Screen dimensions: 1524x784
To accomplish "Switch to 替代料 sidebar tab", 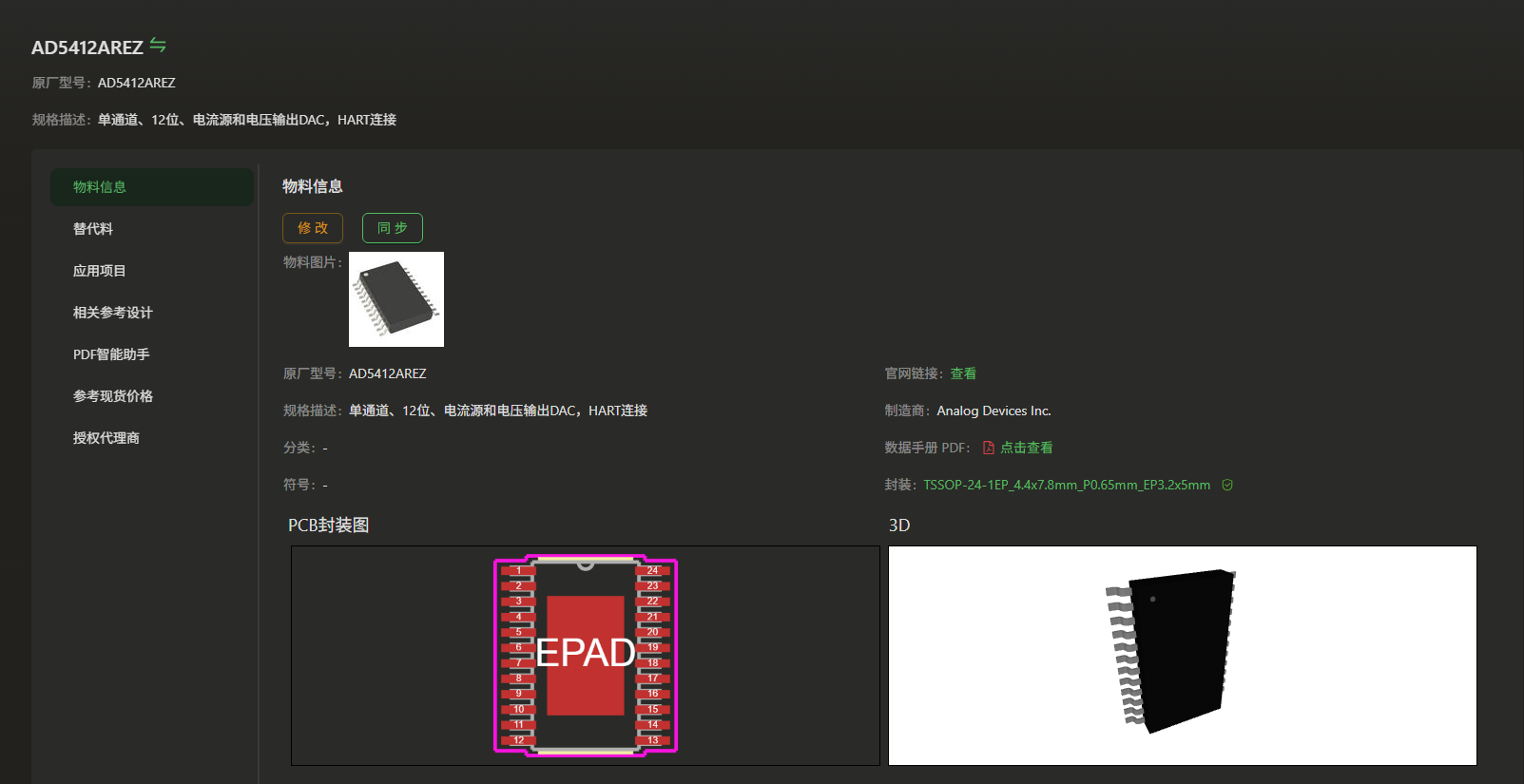I will pyautogui.click(x=93, y=229).
